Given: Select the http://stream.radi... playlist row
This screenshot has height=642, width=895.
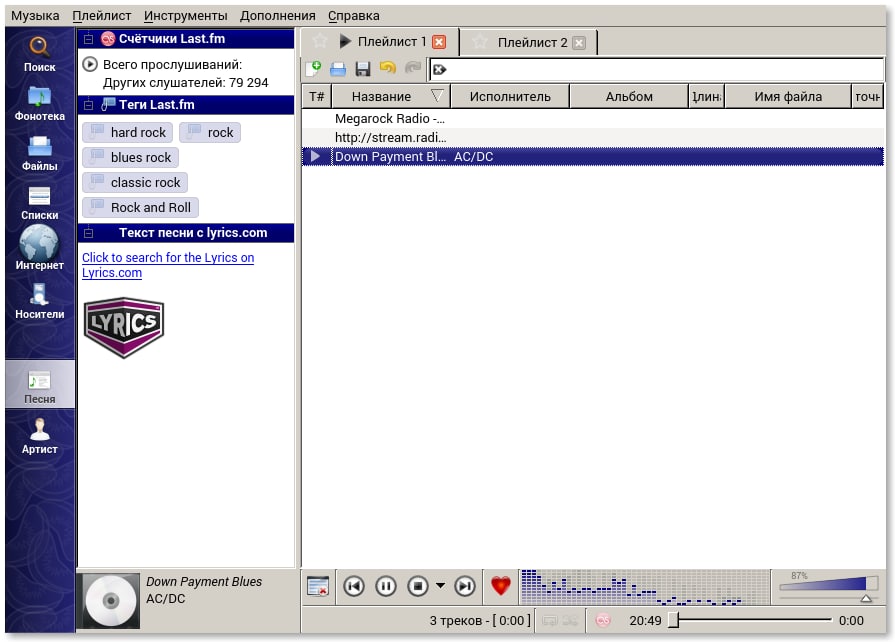Looking at the screenshot, I should pyautogui.click(x=593, y=138).
